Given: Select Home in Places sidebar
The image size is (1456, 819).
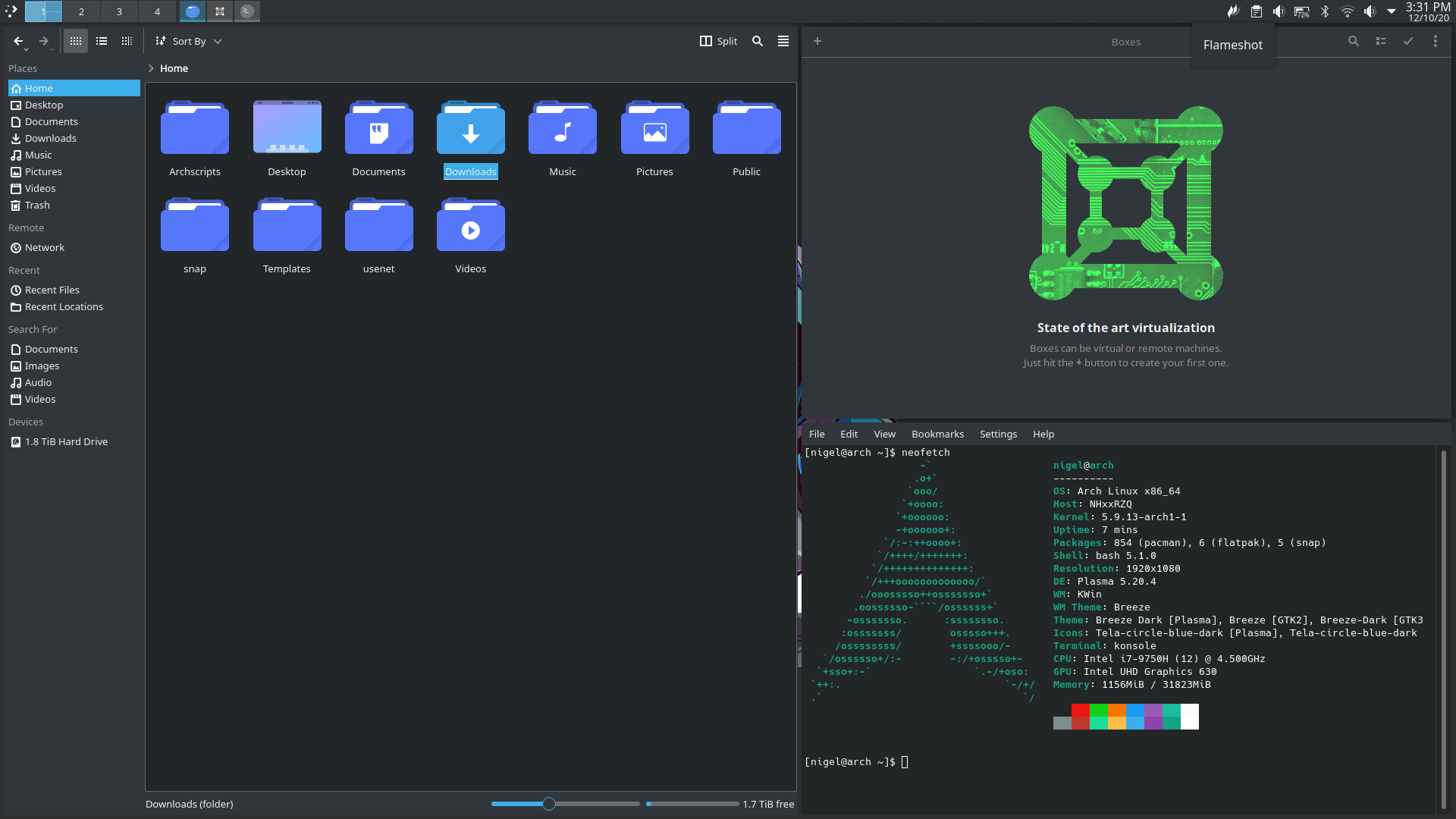Looking at the screenshot, I should click(74, 88).
